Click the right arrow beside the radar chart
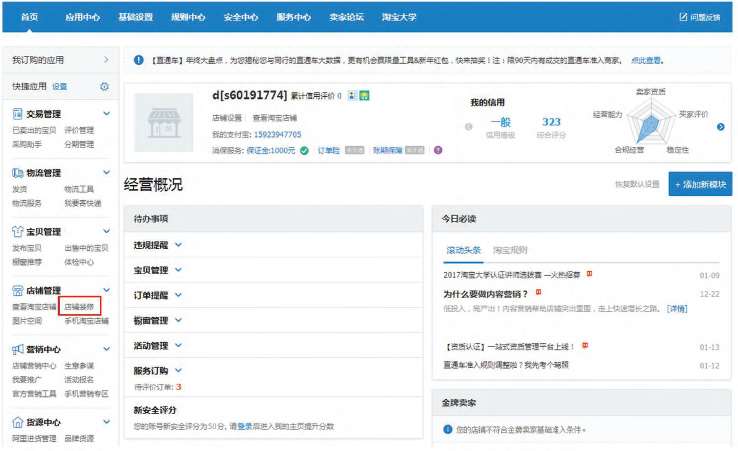738x451 pixels. click(x=721, y=127)
